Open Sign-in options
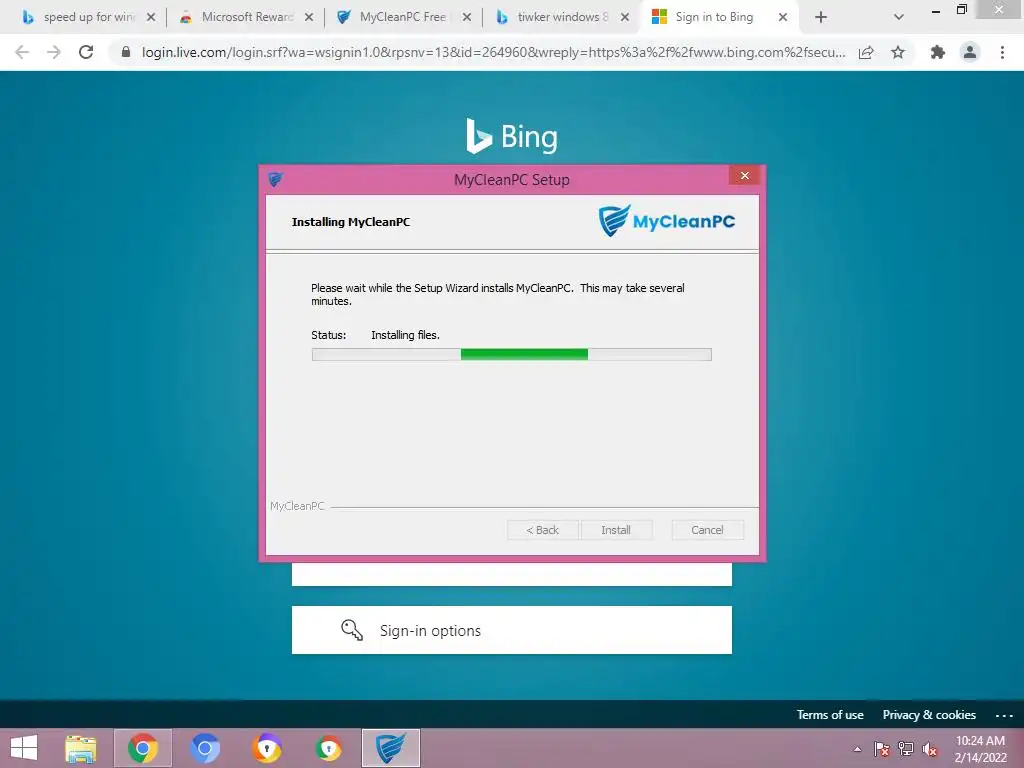 click(x=511, y=630)
